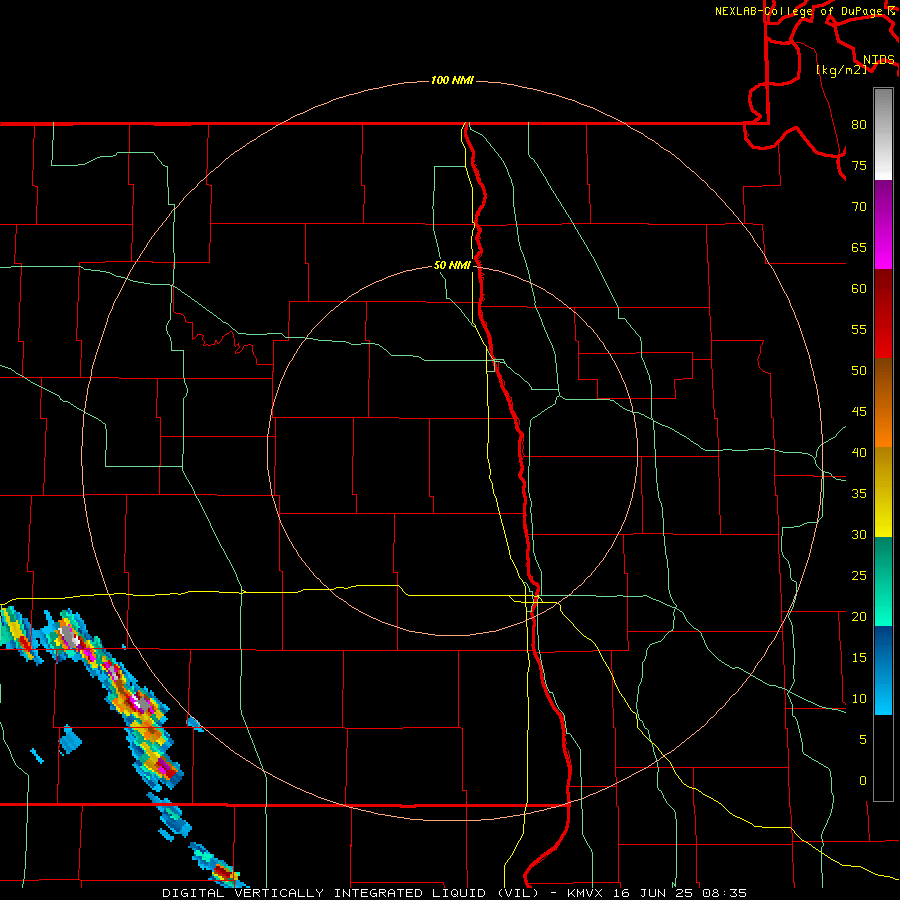Click the black bottom segment of the color scale

coord(883,758)
